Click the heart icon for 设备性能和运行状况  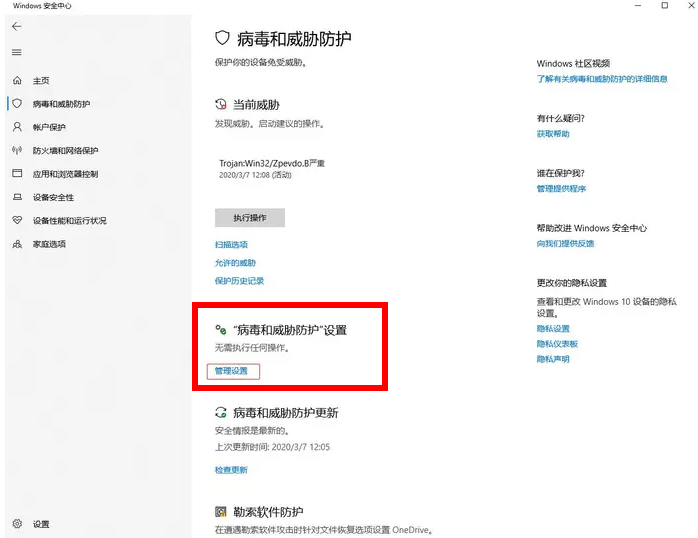coord(17,220)
